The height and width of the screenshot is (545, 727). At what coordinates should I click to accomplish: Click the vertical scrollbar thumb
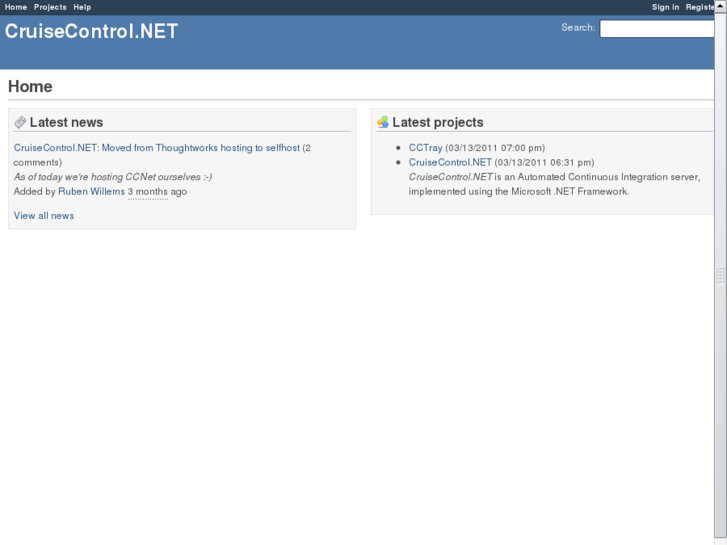(x=721, y=275)
